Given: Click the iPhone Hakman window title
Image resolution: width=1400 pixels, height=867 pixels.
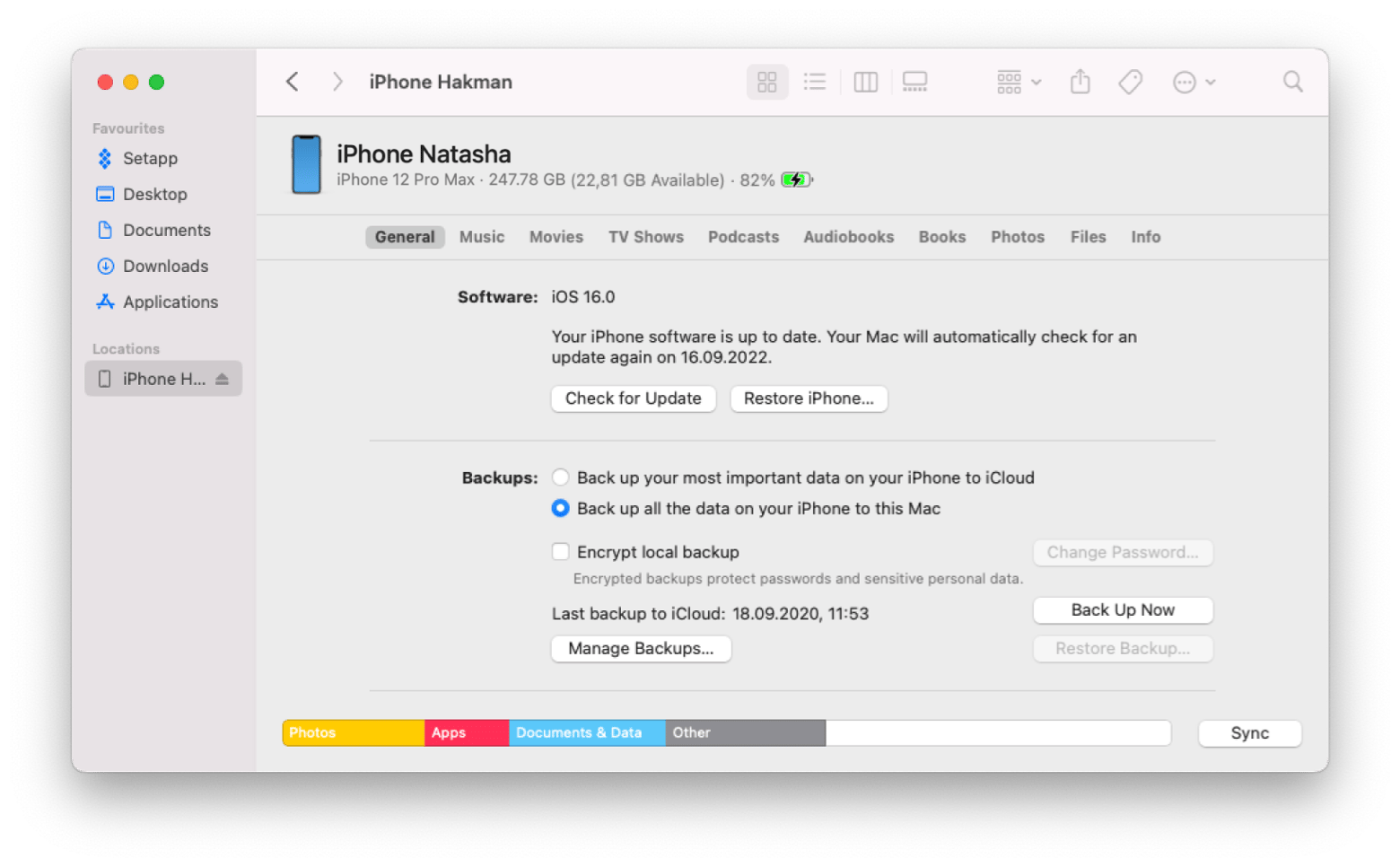Looking at the screenshot, I should (441, 82).
